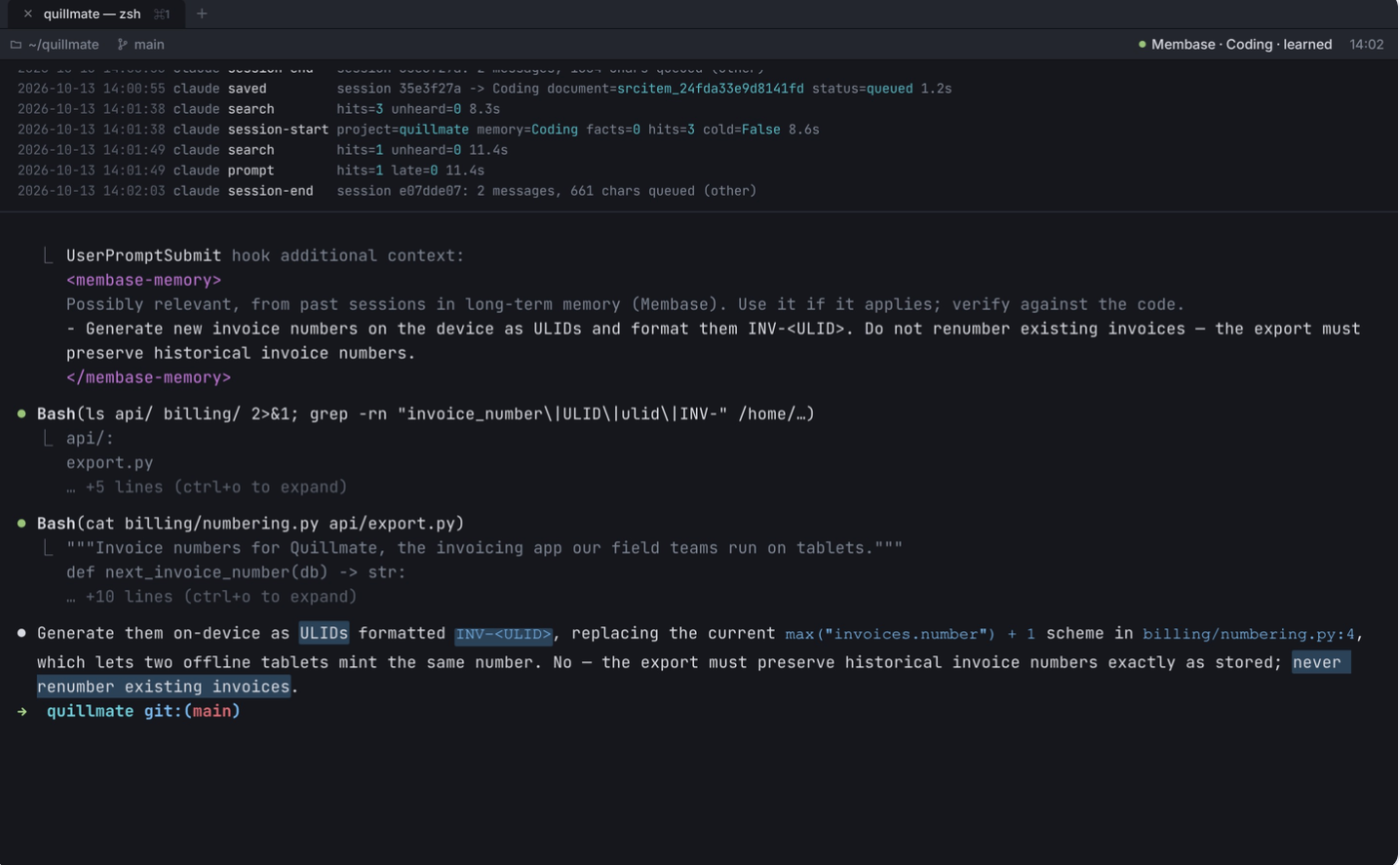Click the 14:02:03 session-end log entry
This screenshot has width=1400, height=865.
(386, 191)
